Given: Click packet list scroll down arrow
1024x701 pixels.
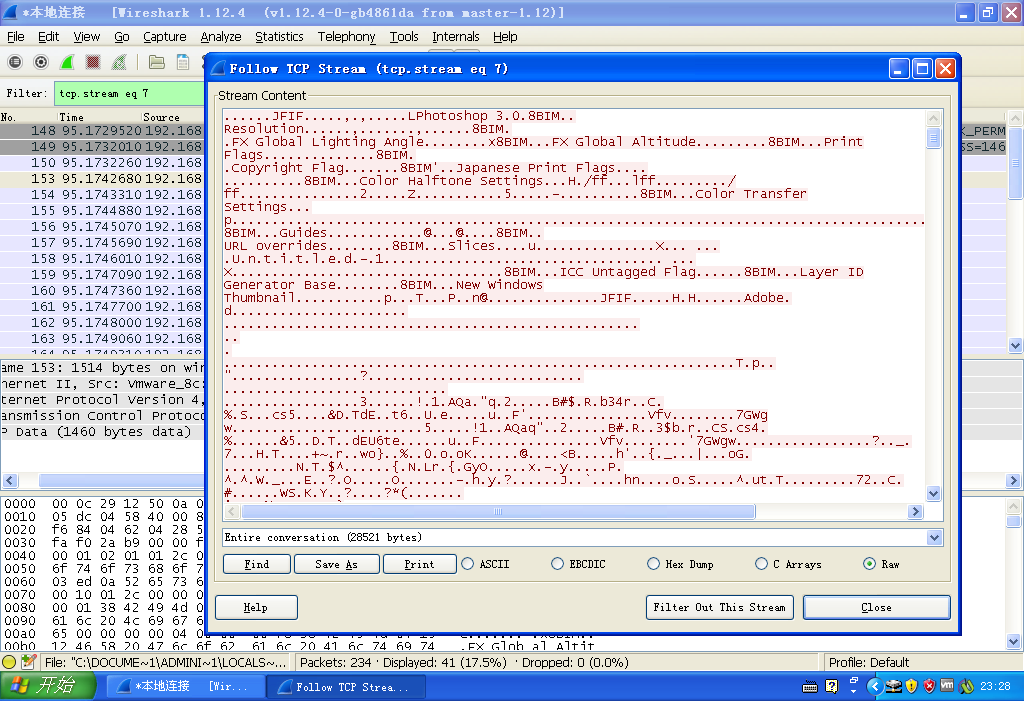Looking at the screenshot, I should pos(1015,345).
